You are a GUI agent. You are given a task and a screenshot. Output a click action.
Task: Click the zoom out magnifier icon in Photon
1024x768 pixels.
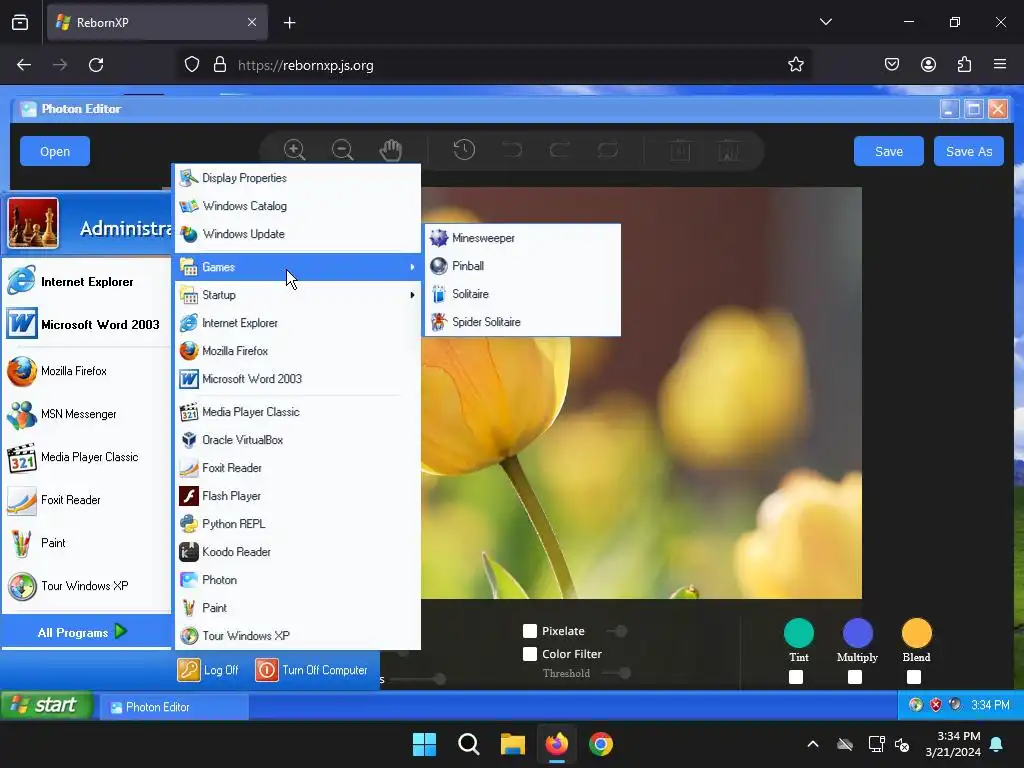click(342, 150)
